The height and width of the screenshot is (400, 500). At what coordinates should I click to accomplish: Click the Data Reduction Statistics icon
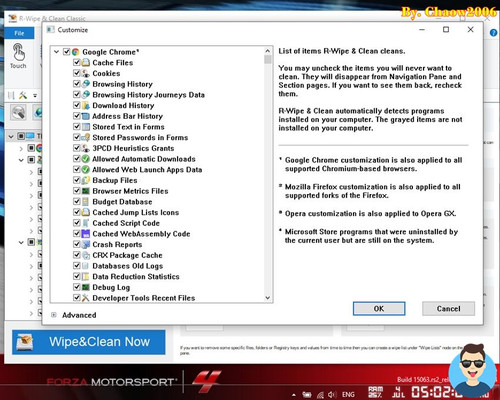point(86,276)
